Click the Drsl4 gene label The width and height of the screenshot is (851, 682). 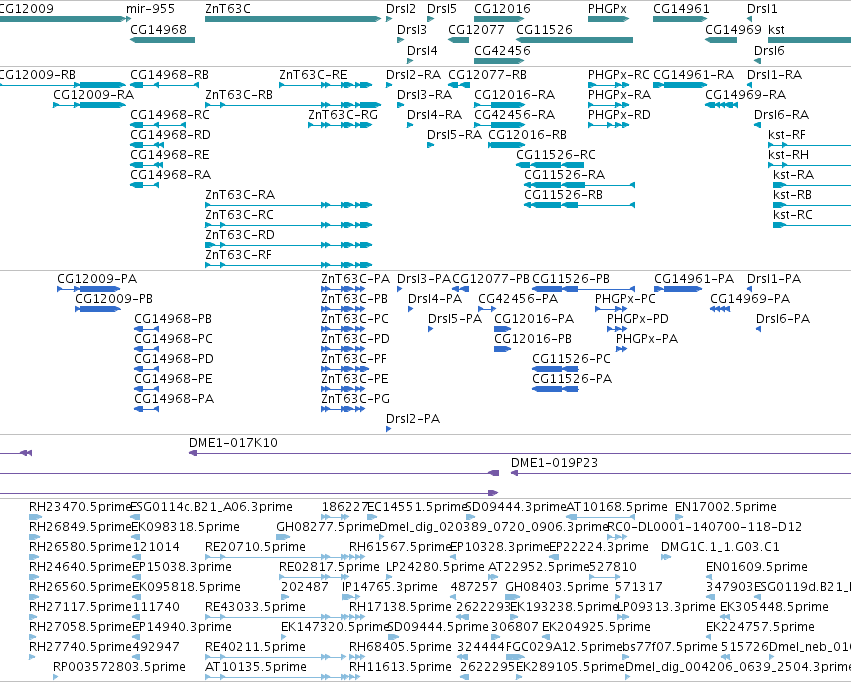422,50
